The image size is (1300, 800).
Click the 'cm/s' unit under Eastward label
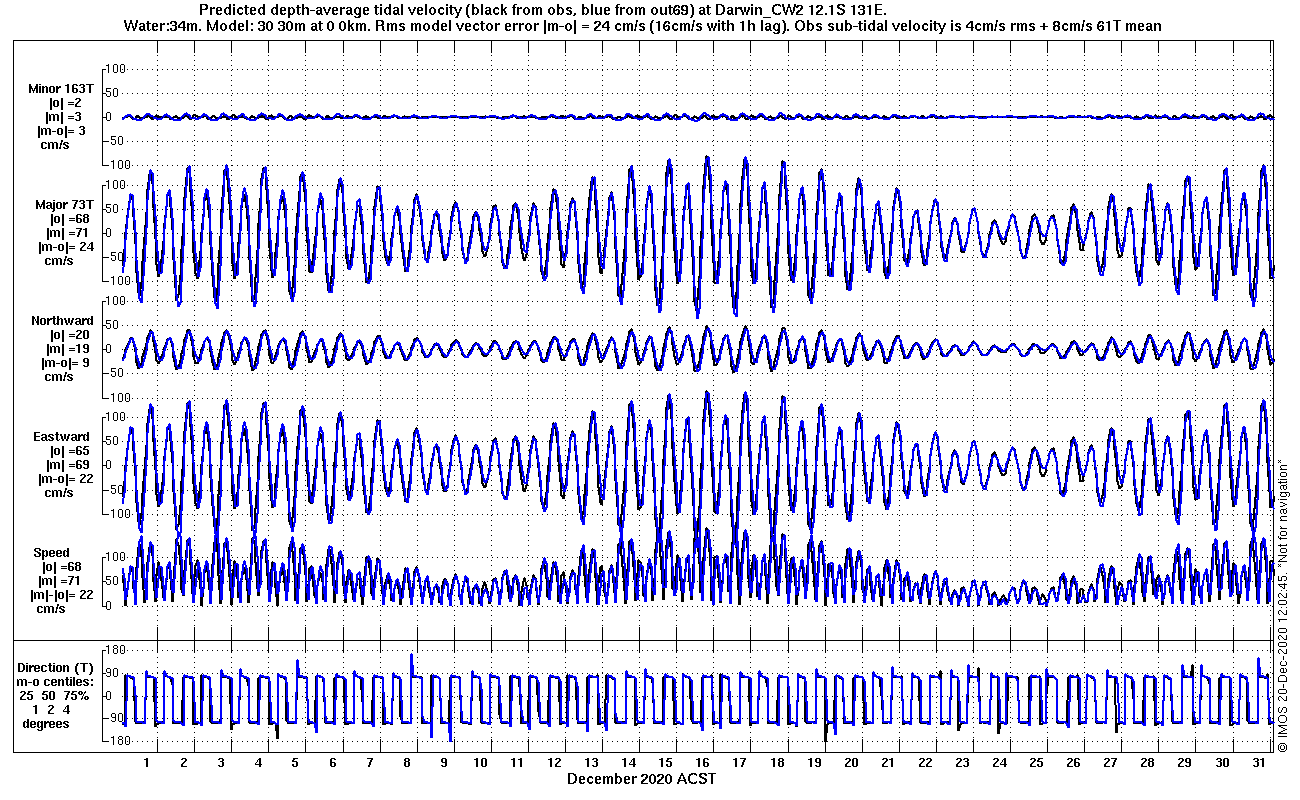57,493
